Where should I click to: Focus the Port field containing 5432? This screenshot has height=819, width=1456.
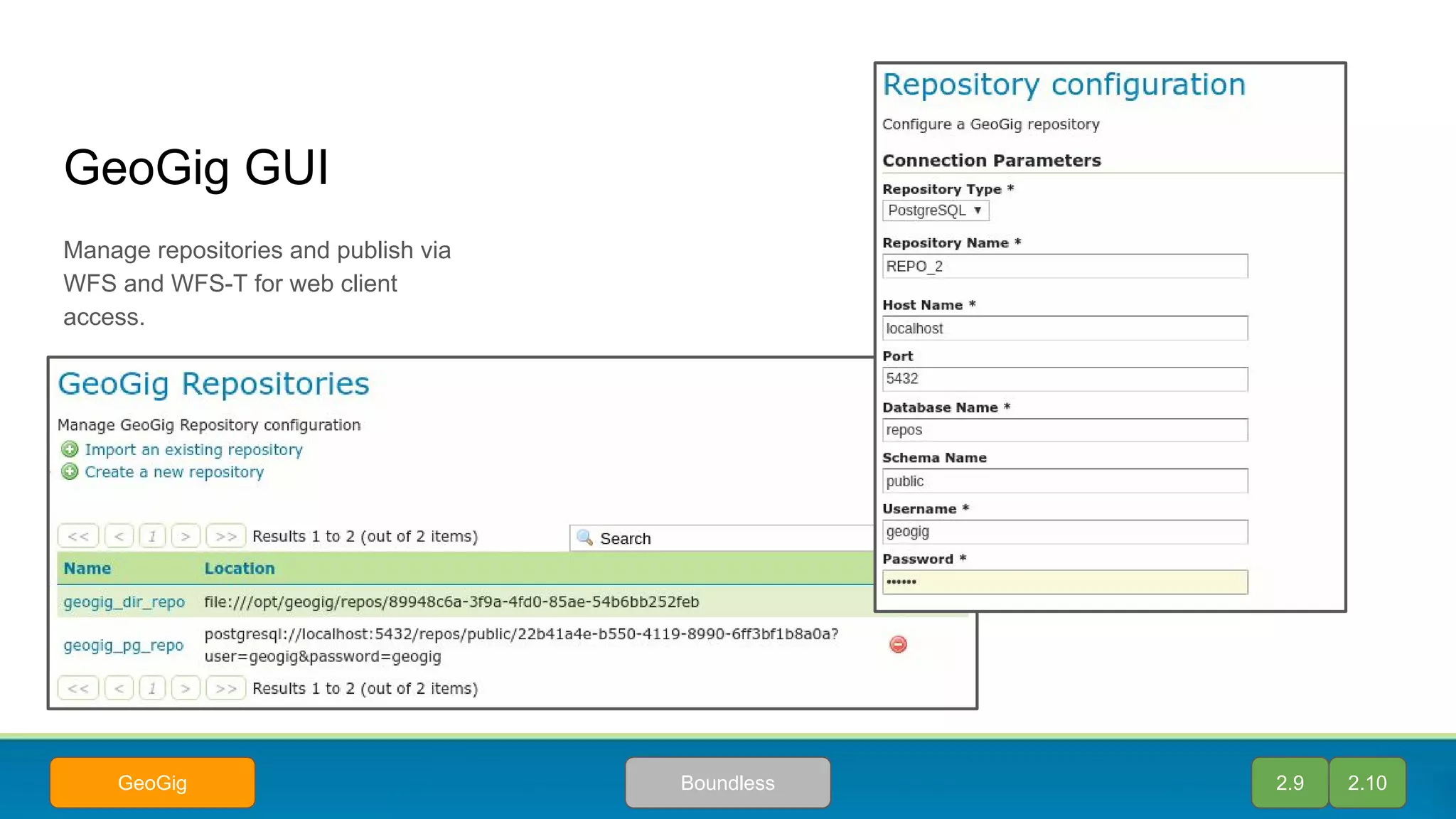click(x=1065, y=379)
